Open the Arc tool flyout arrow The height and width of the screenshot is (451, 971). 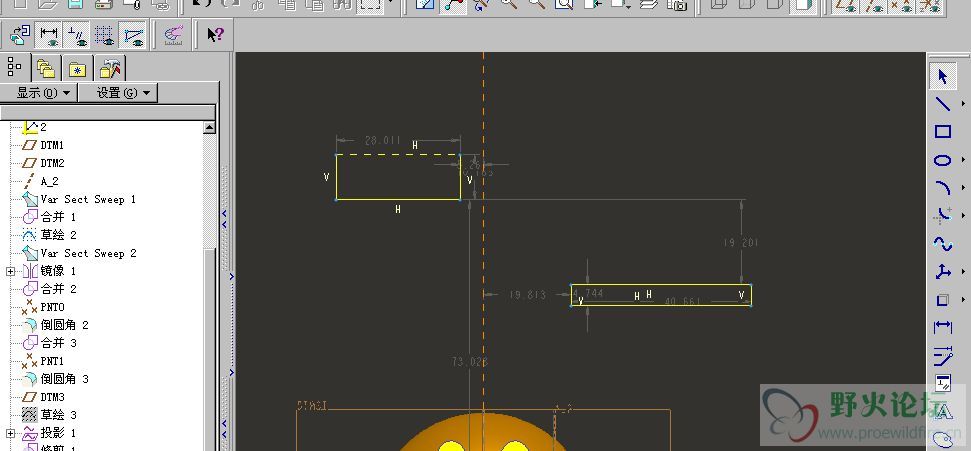tap(962, 188)
